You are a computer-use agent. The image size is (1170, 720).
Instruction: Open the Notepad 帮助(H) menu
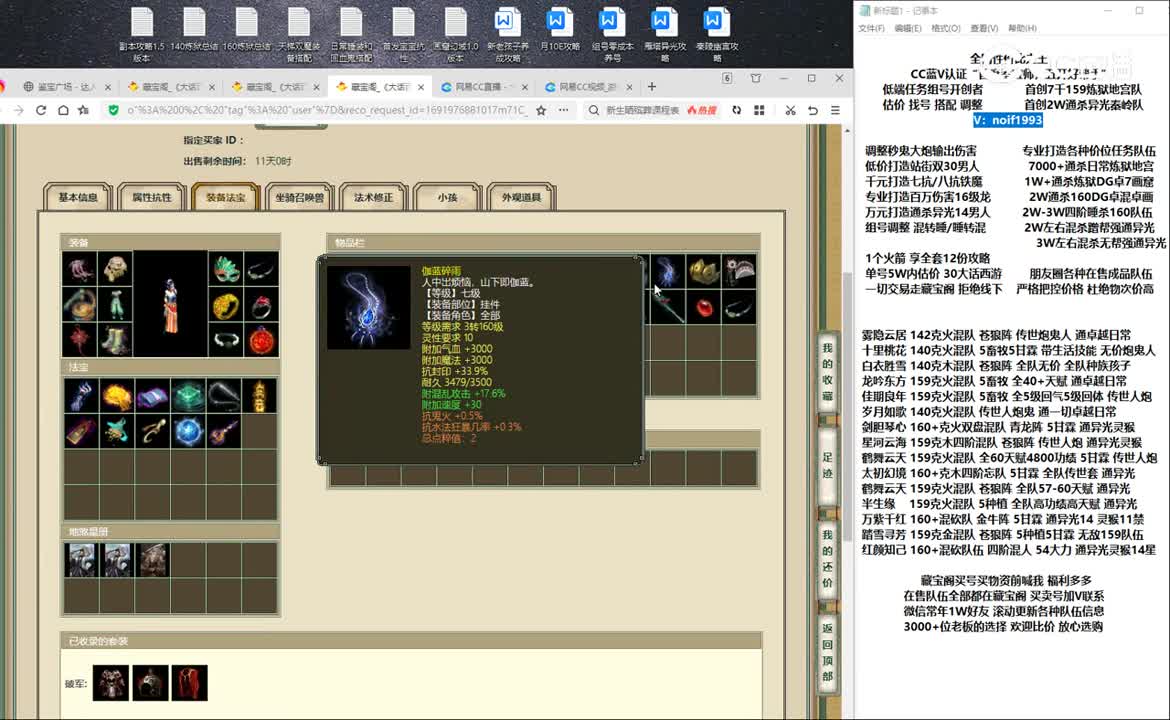pos(1022,28)
